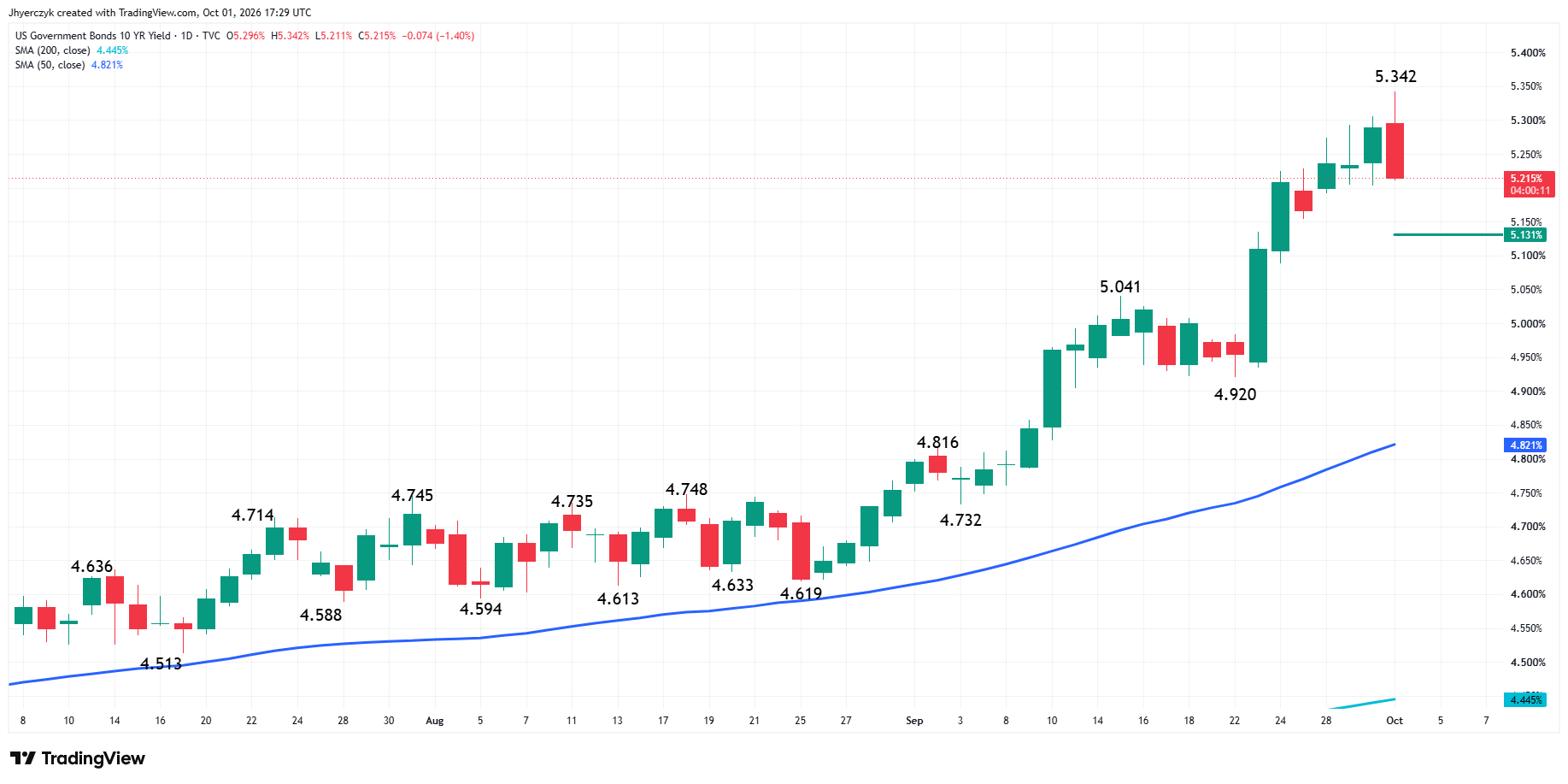Click the 4.588 low label

[320, 616]
